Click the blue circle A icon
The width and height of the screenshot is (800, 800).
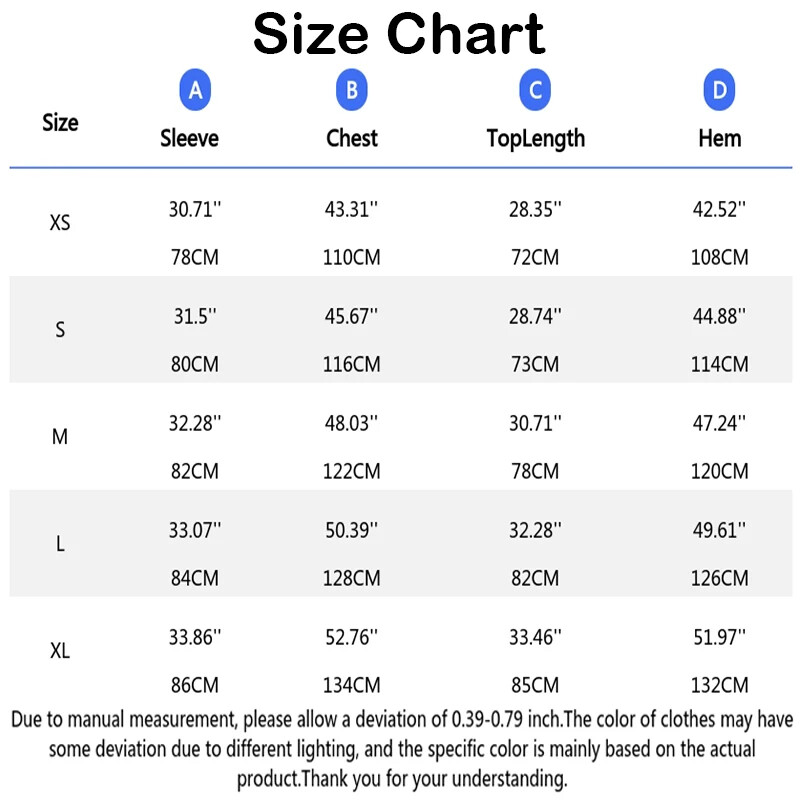click(196, 91)
